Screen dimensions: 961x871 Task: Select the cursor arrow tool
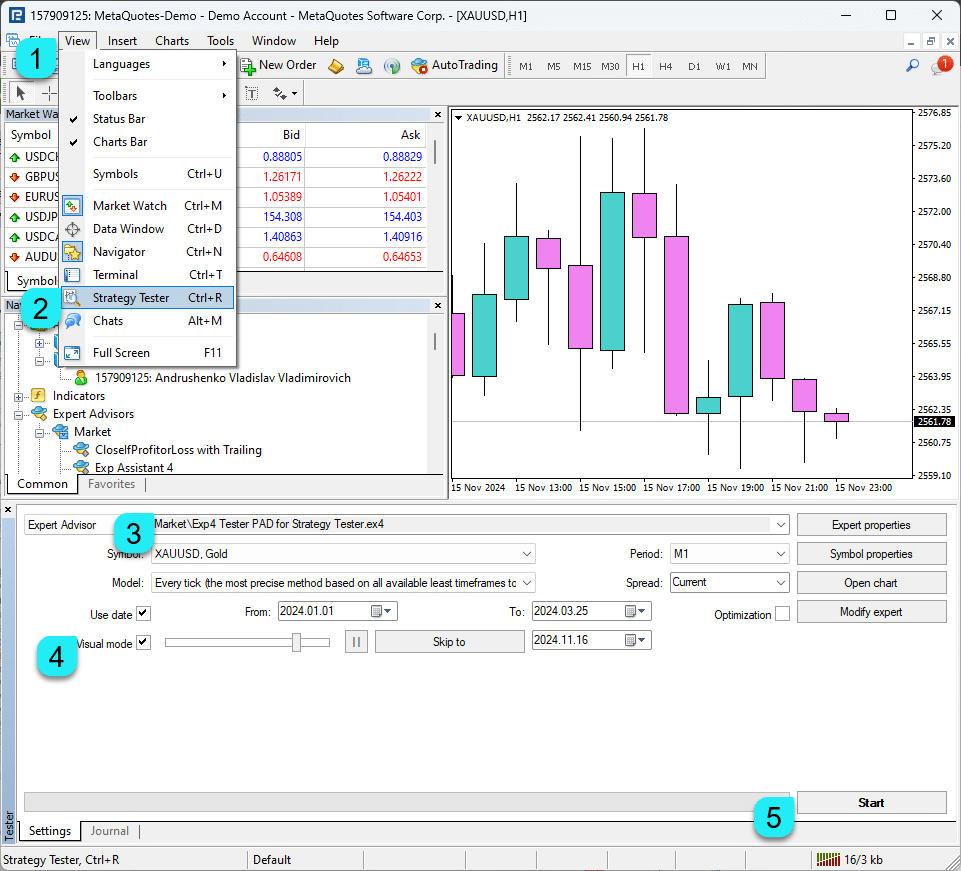point(21,93)
